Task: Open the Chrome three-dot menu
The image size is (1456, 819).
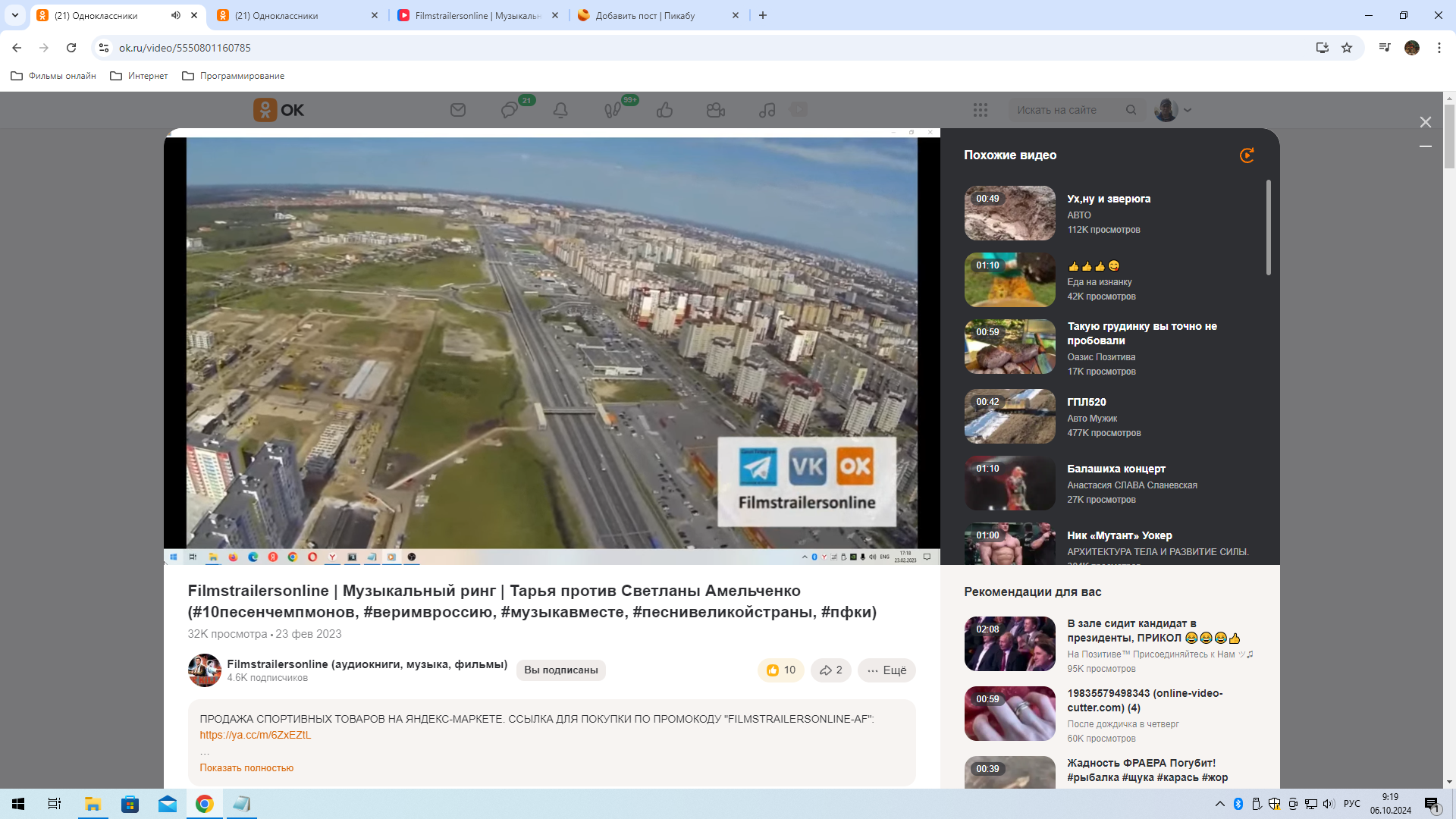Action: point(1439,48)
